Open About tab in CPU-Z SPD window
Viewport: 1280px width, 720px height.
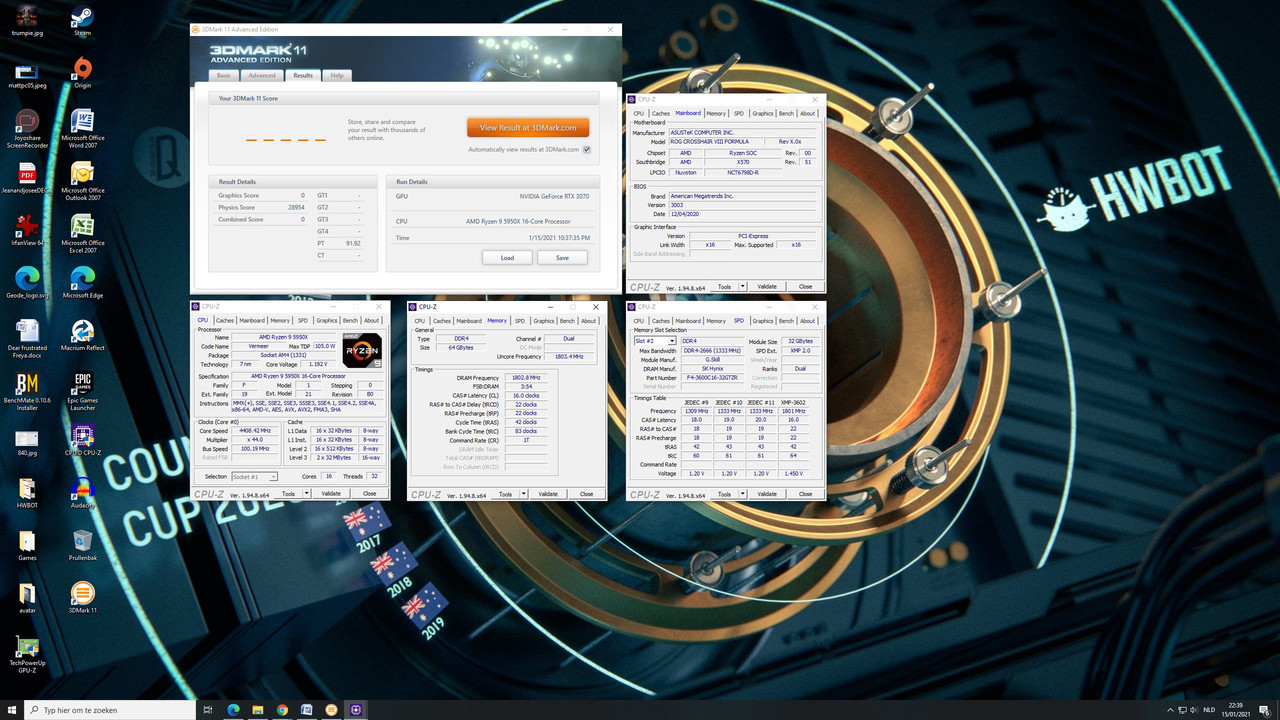tap(807, 321)
